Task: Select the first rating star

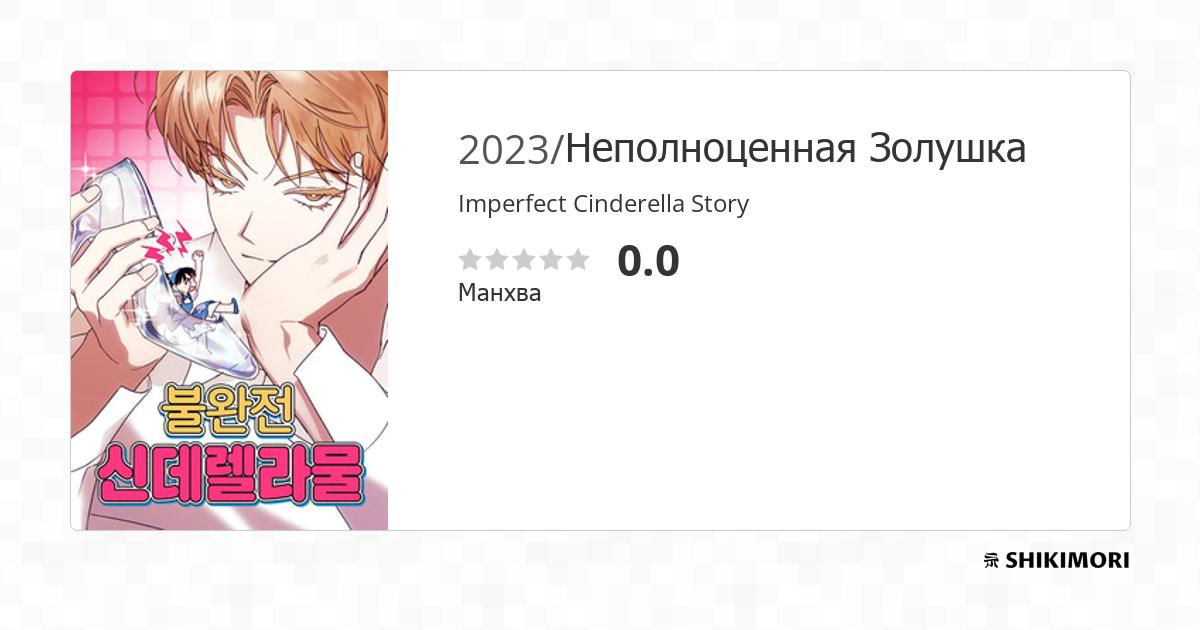Action: [x=470, y=260]
